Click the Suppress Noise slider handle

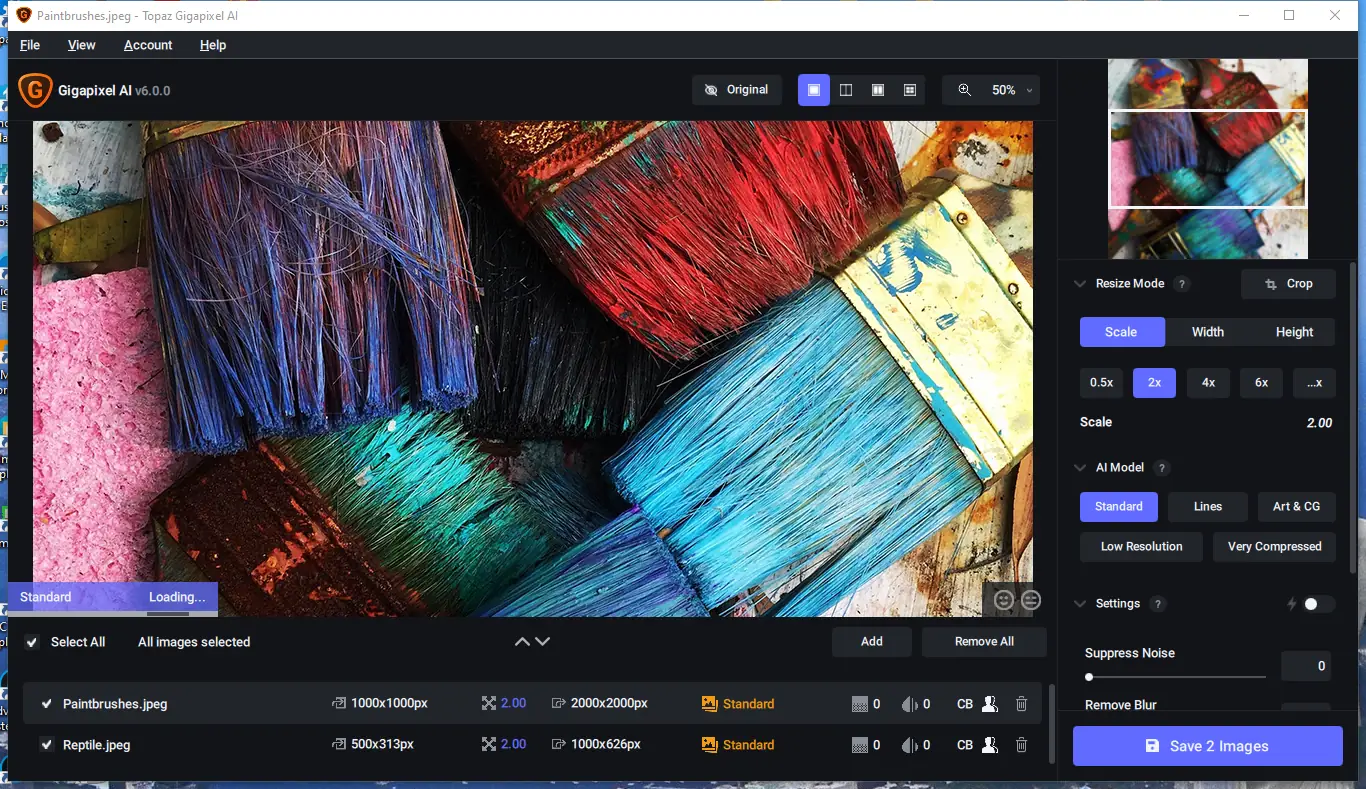coord(1089,677)
